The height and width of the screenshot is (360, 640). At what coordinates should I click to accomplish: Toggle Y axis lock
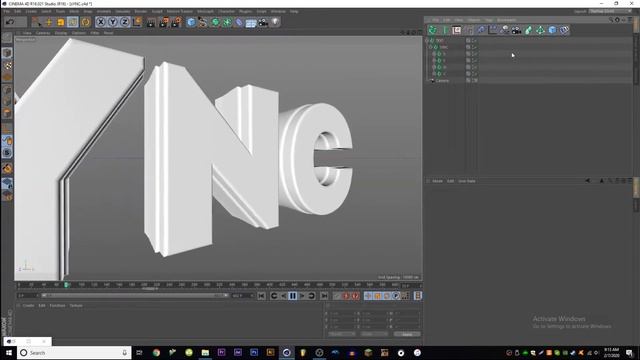[x=113, y=22]
